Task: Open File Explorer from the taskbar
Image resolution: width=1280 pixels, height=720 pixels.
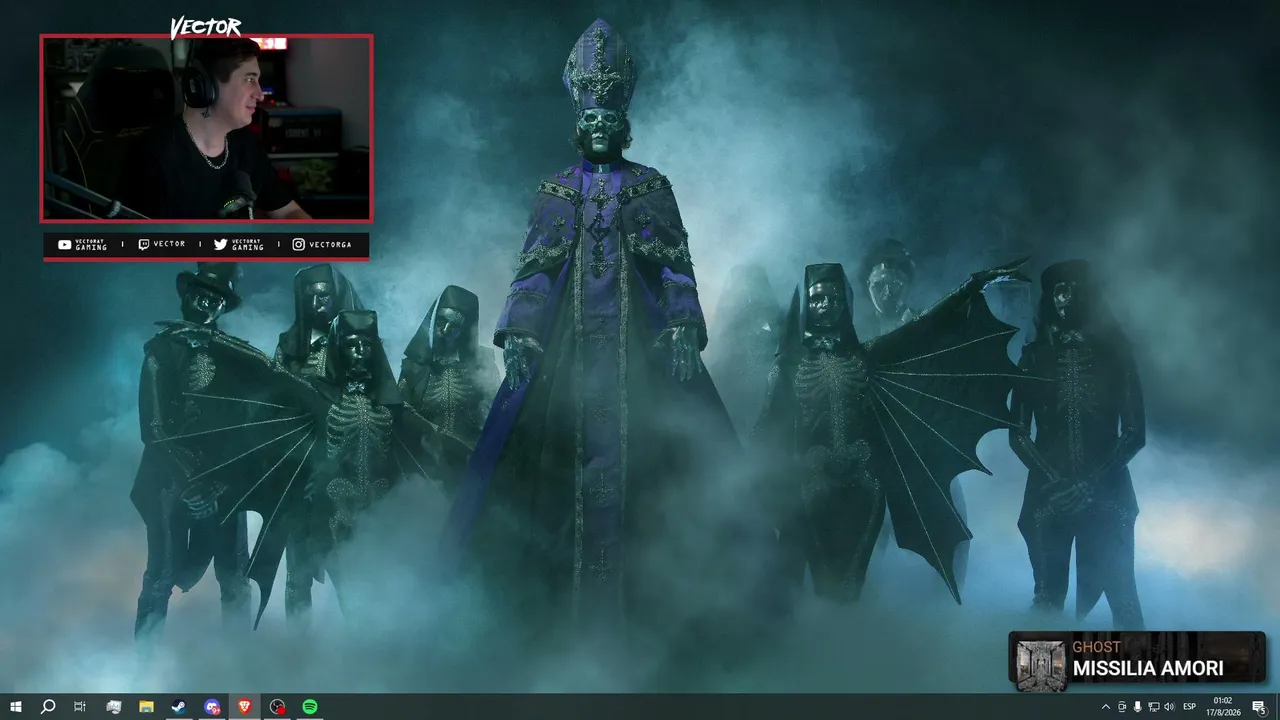Action: 146,707
